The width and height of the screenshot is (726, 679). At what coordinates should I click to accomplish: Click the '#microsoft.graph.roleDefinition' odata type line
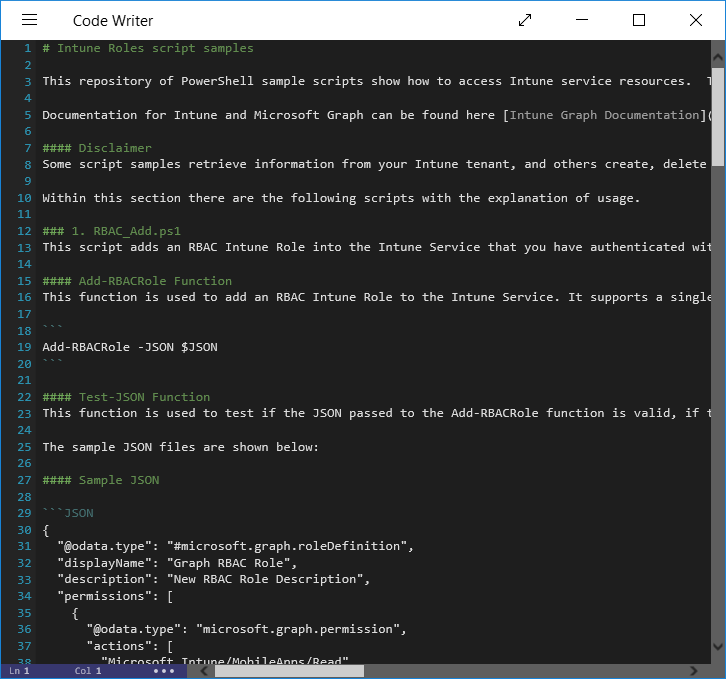point(236,546)
